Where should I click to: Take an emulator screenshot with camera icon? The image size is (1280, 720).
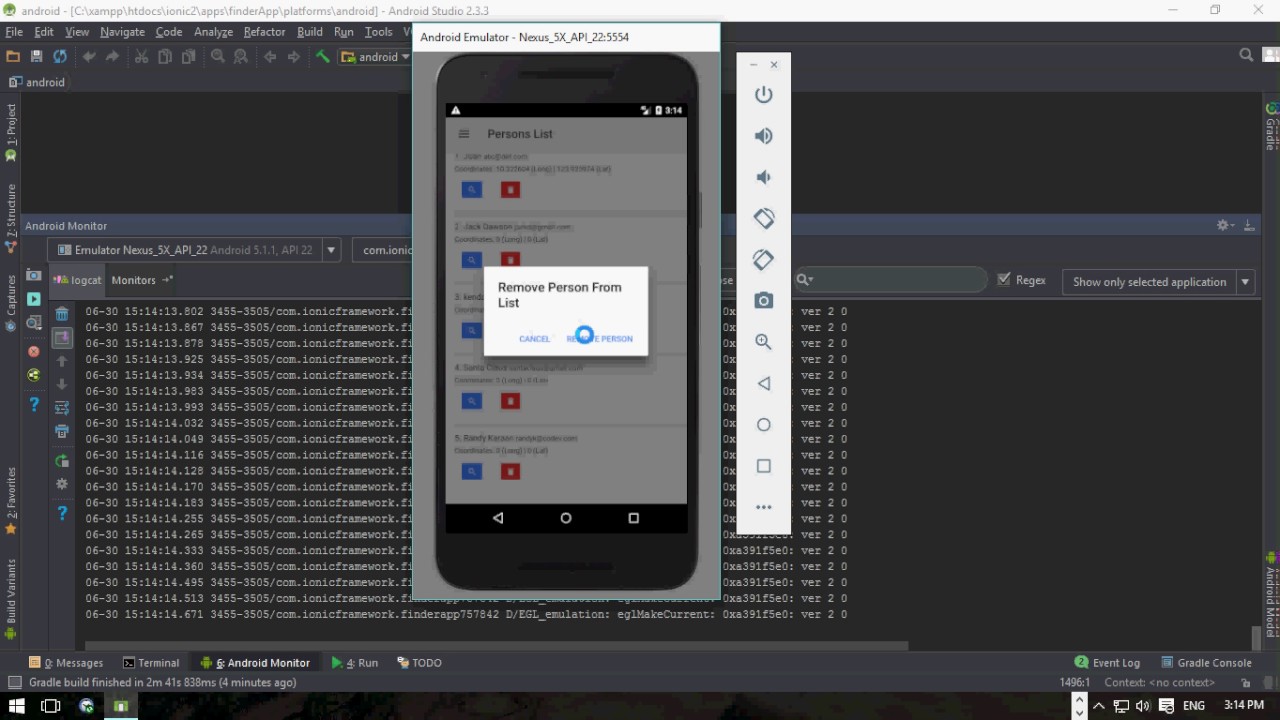(763, 300)
